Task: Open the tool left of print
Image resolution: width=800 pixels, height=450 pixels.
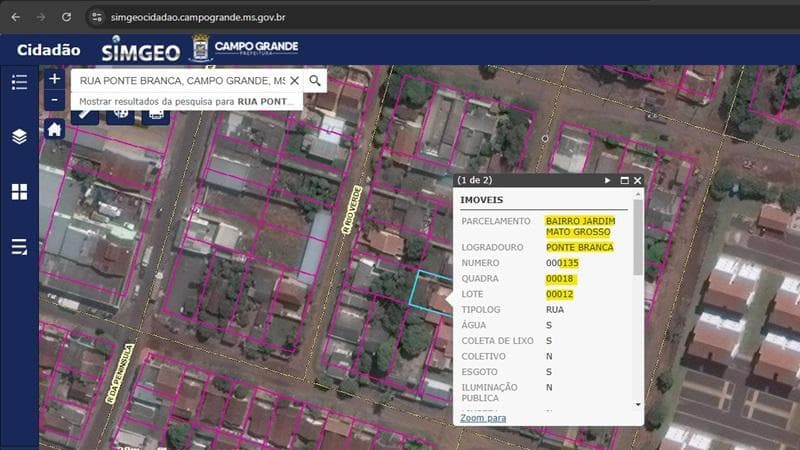Action: point(120,115)
